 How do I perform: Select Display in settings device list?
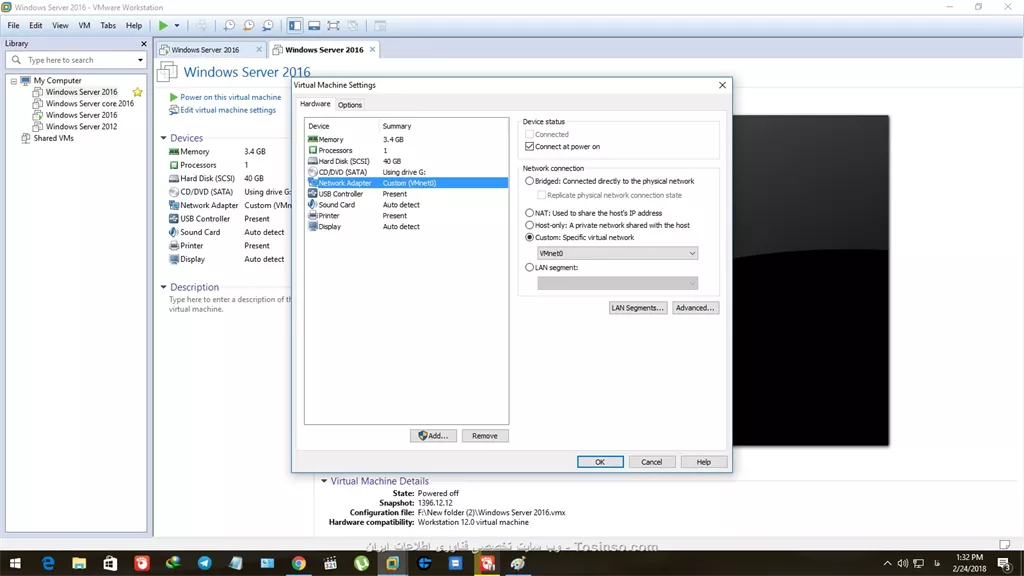click(x=406, y=227)
